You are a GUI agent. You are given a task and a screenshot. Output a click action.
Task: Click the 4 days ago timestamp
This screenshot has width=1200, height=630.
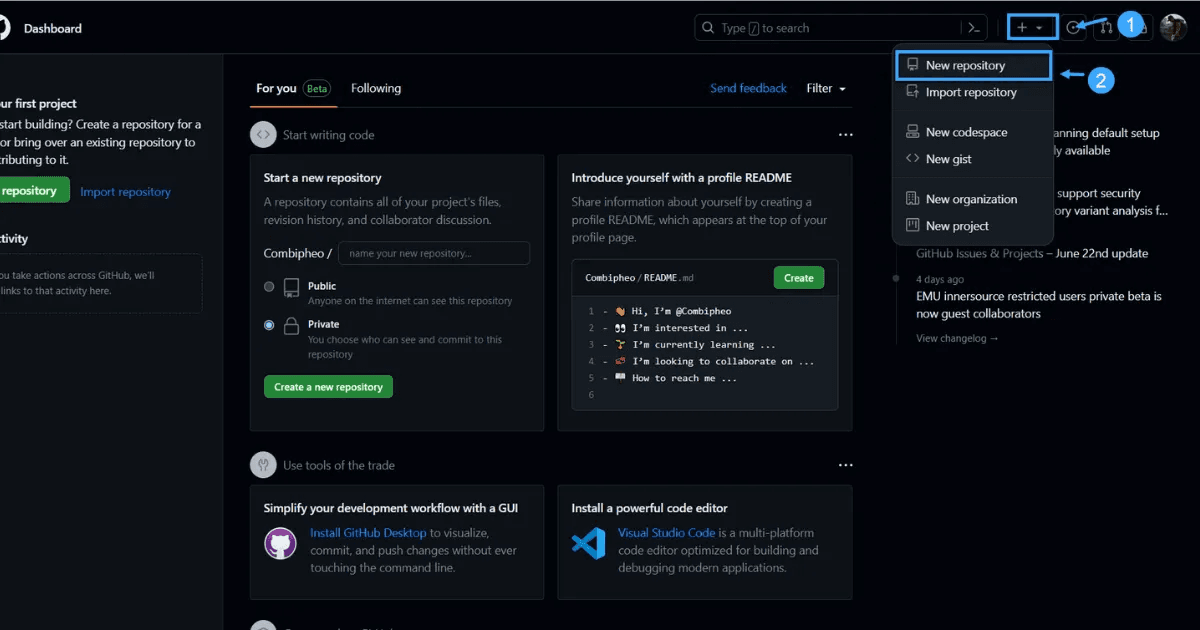pyautogui.click(x=940, y=279)
